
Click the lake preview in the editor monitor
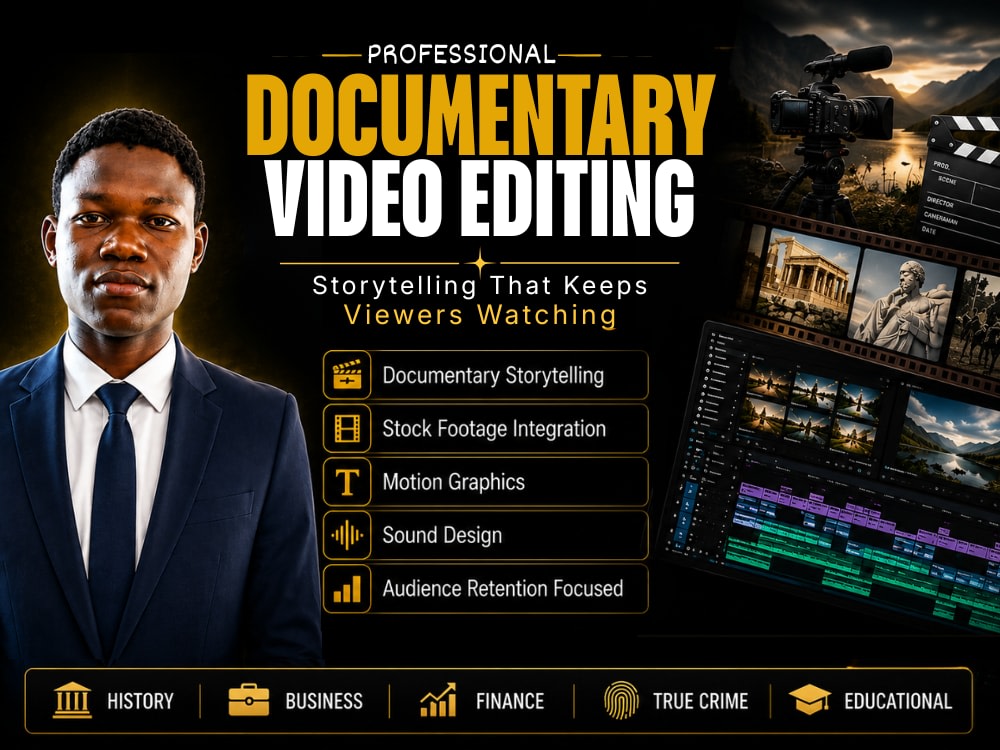tap(949, 442)
